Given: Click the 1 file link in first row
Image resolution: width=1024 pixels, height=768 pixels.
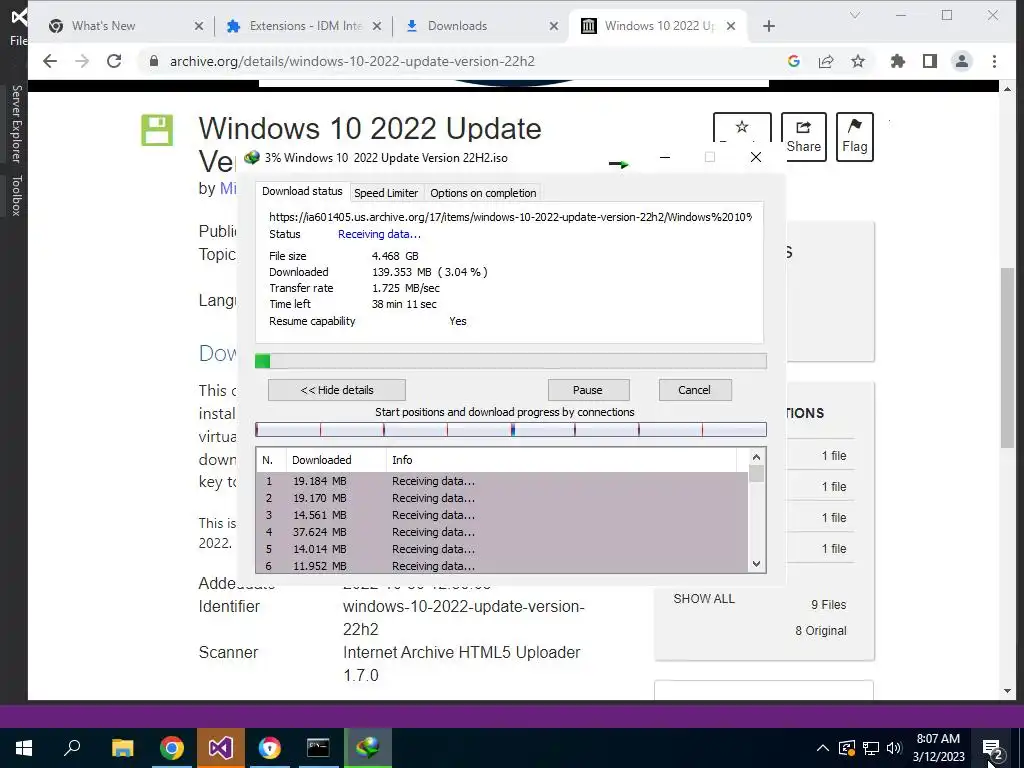Looking at the screenshot, I should point(834,456).
